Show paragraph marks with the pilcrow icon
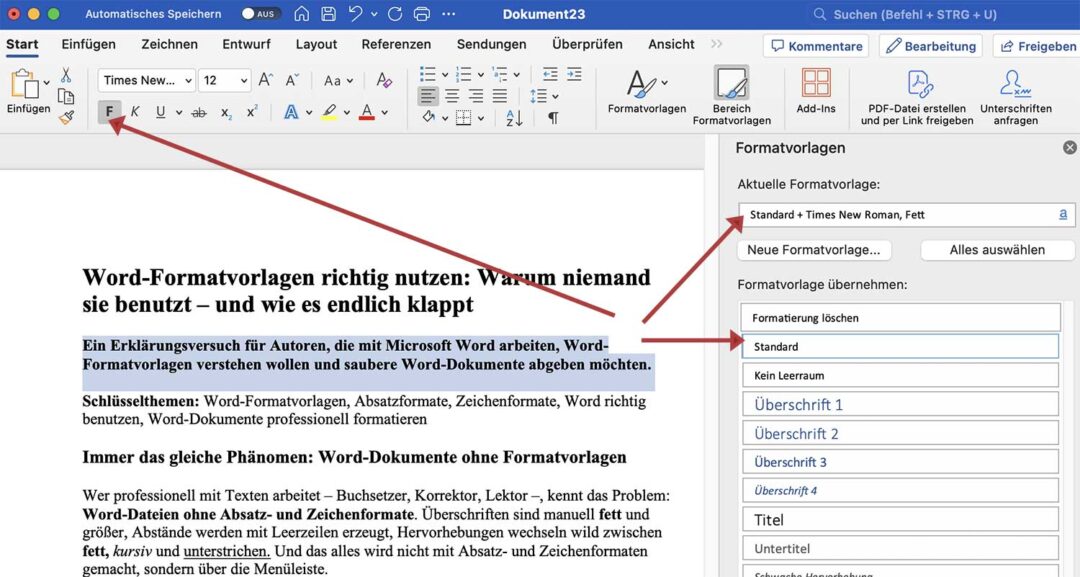The height and width of the screenshot is (577, 1080). click(552, 117)
